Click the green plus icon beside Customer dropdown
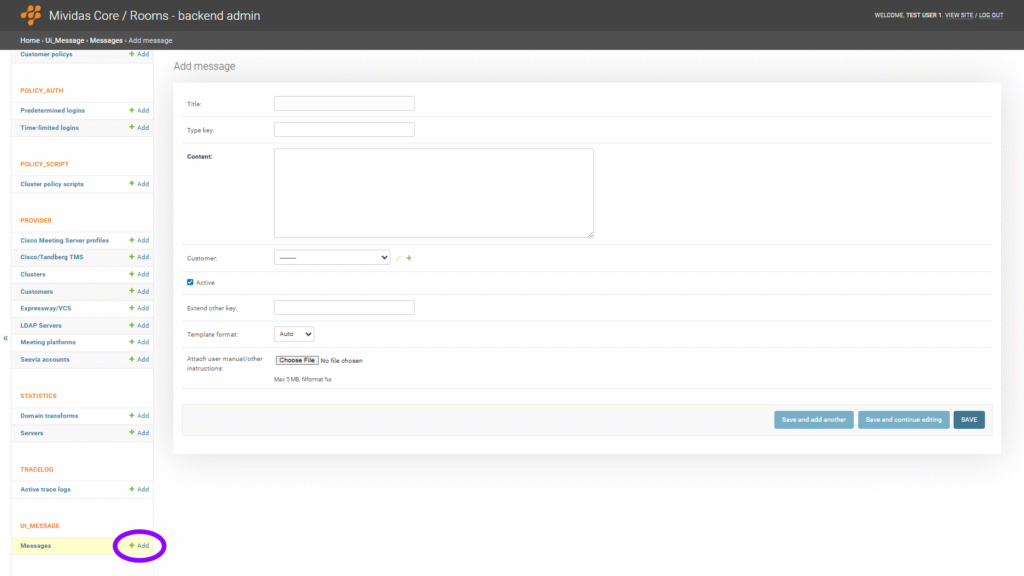Image resolution: width=1024 pixels, height=576 pixels. 409,258
